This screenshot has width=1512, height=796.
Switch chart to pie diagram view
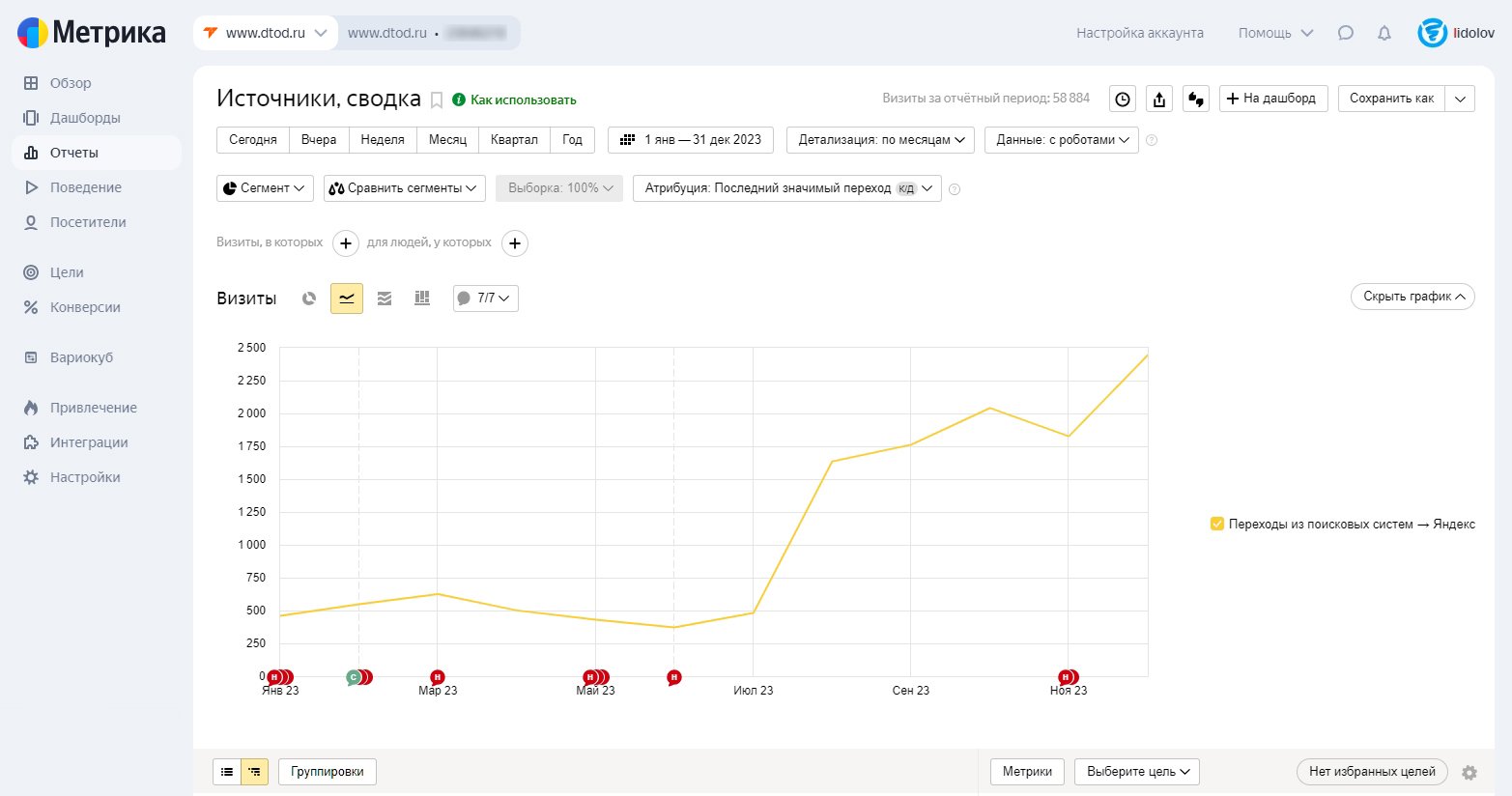[309, 298]
